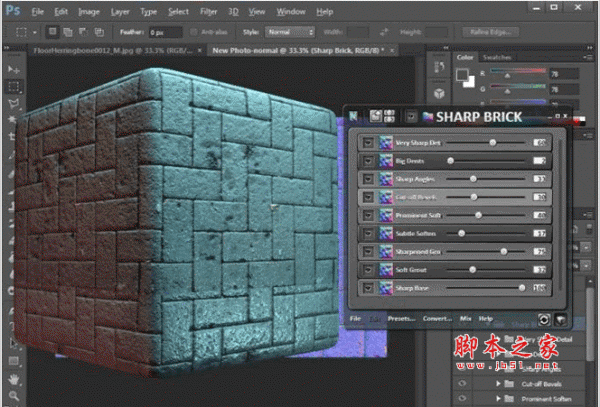Open the History panel icon in dock
Screen dimensions: 600x407
[439, 67]
